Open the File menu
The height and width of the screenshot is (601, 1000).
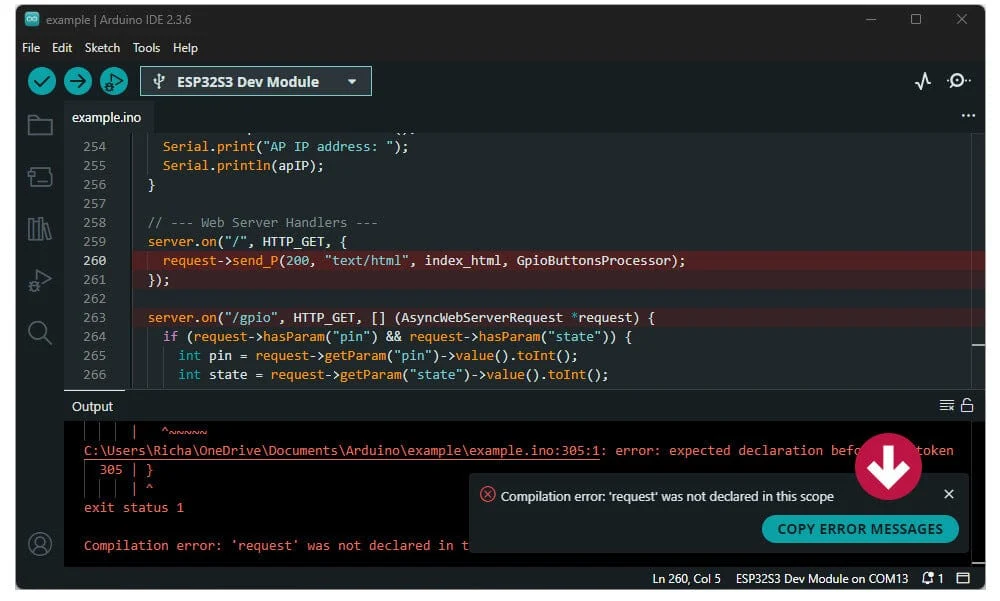click(31, 48)
